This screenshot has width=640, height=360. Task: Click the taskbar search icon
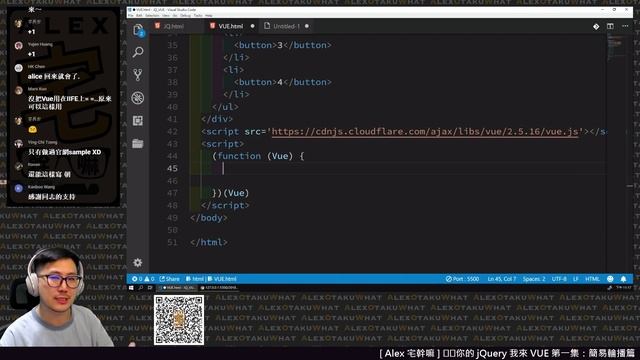[140, 288]
